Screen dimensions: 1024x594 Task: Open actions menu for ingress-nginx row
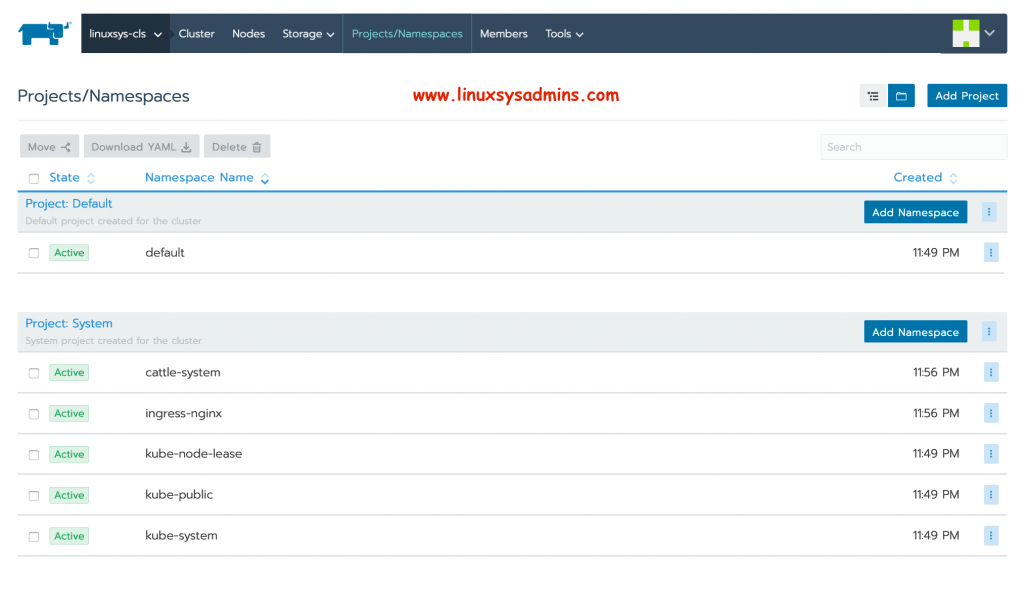pyautogui.click(x=991, y=413)
